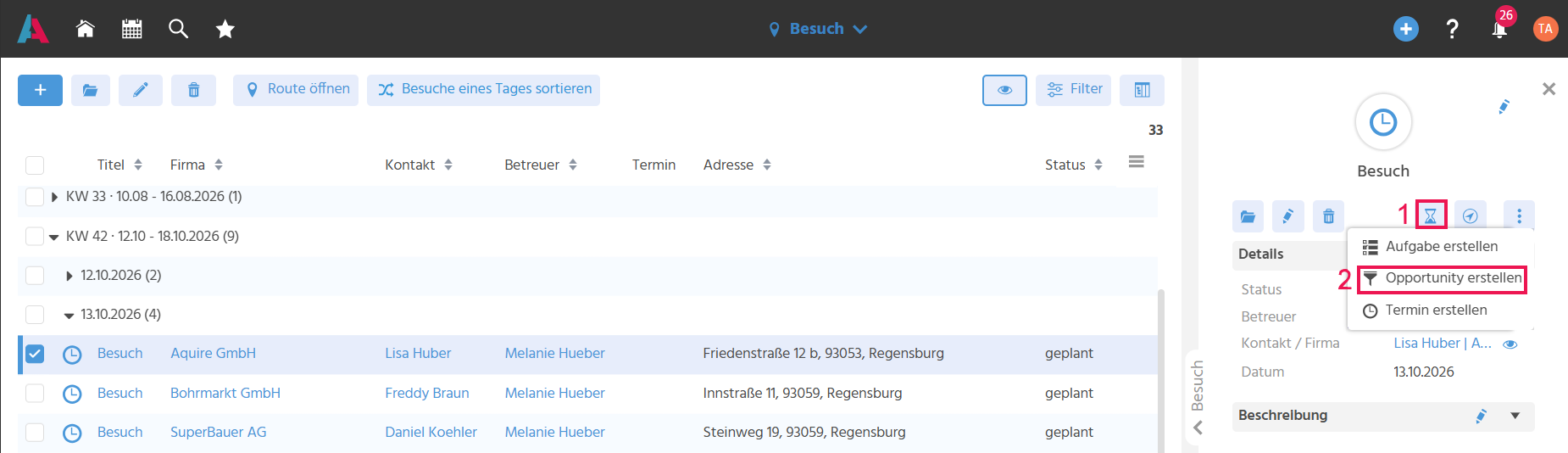The width and height of the screenshot is (1568, 453).
Task: Open the three-dot more actions menu
Action: click(x=1519, y=216)
